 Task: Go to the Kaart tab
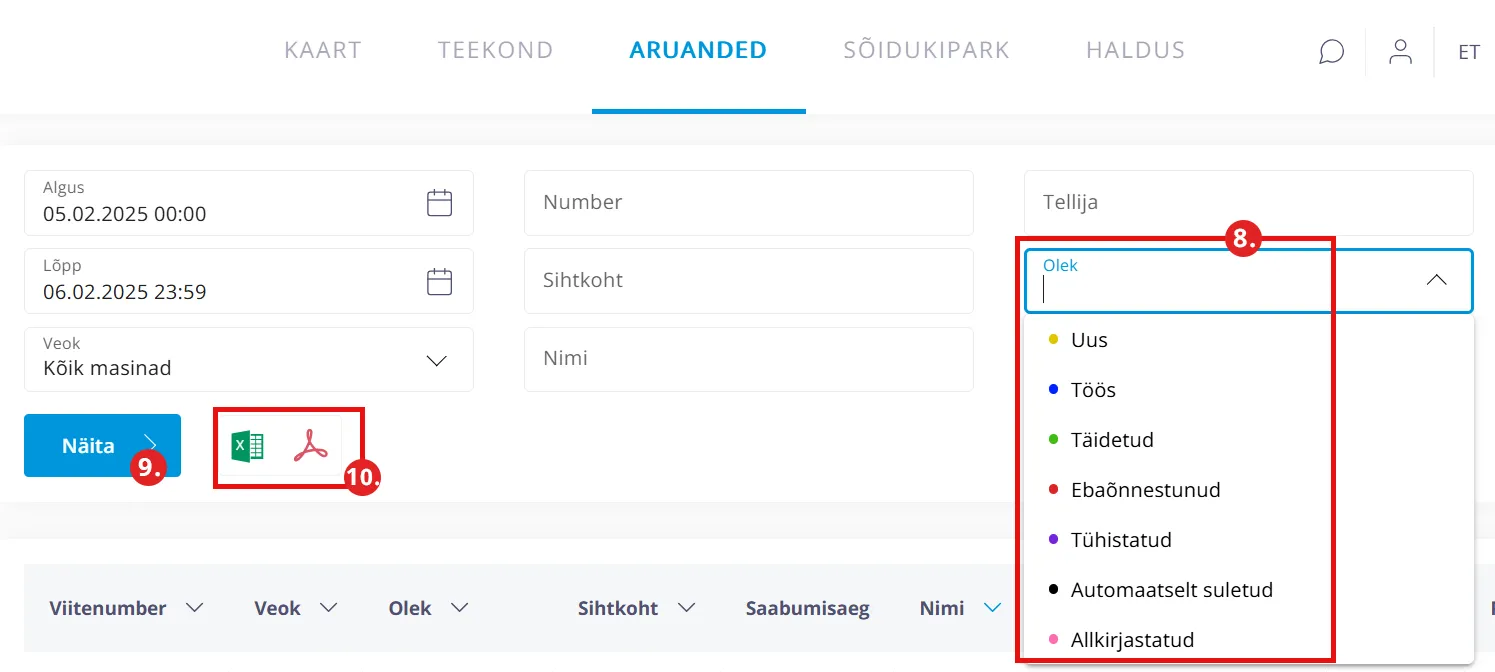point(323,50)
